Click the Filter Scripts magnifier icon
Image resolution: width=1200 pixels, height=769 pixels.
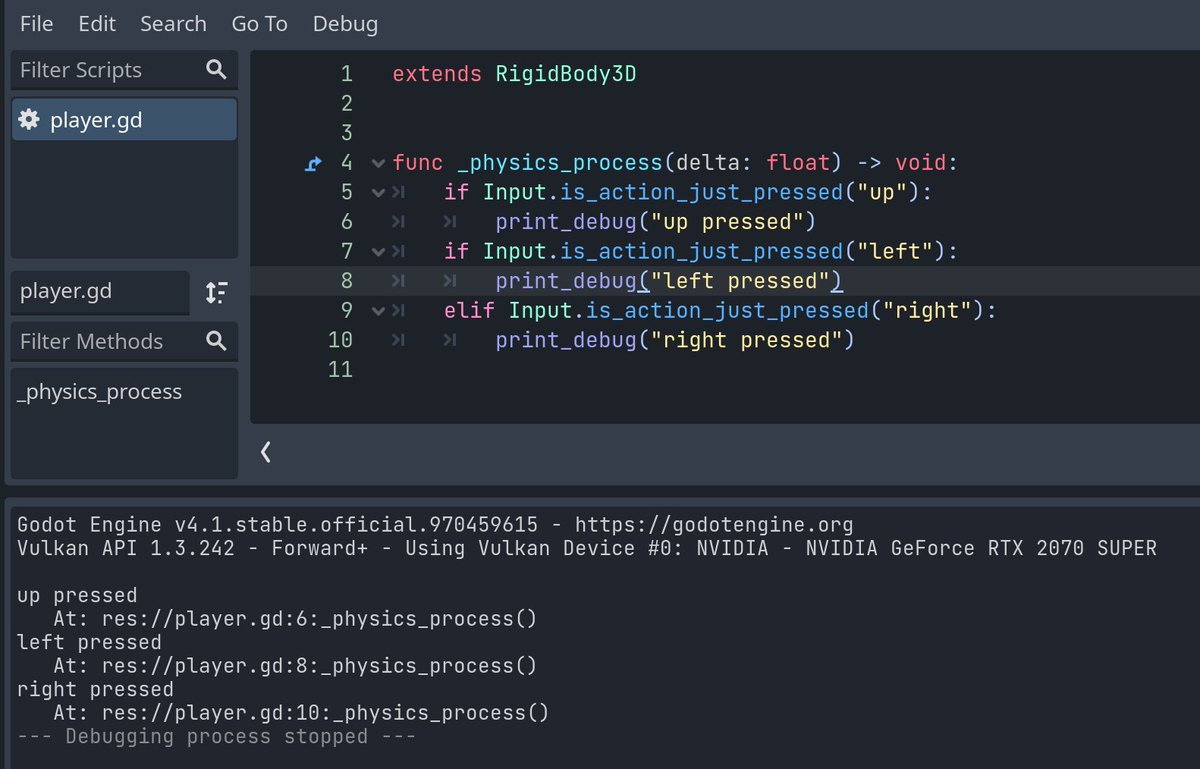[216, 69]
